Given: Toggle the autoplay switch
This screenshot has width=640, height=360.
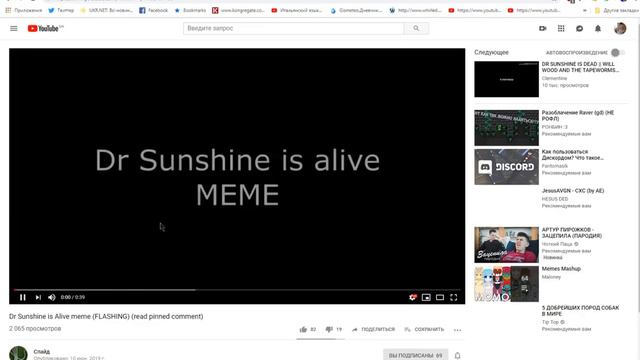Looking at the screenshot, I should 618,52.
